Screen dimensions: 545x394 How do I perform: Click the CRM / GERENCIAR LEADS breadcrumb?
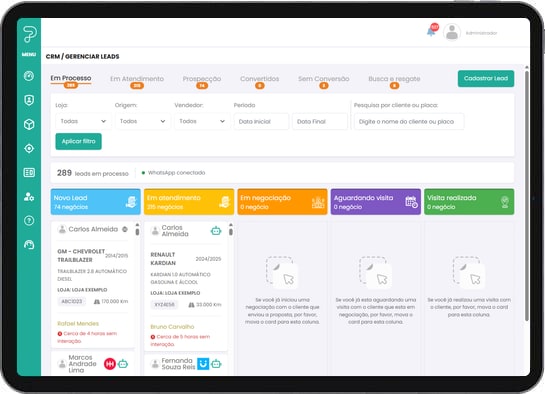(82, 56)
